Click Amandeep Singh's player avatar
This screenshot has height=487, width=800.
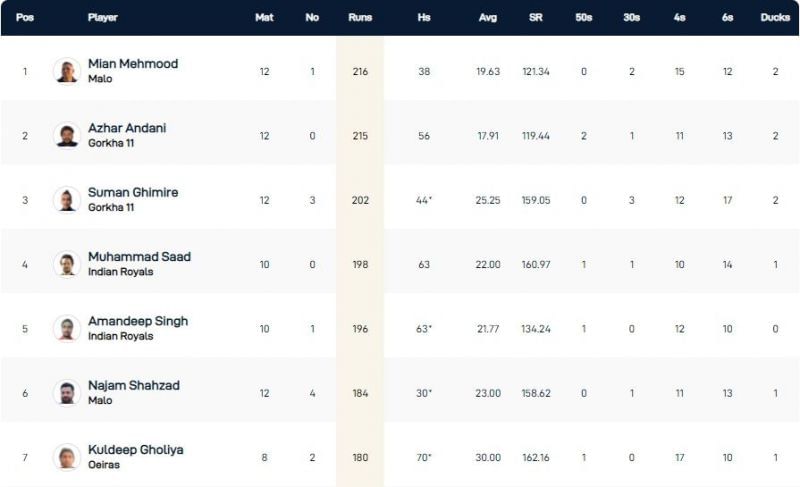pyautogui.click(x=67, y=328)
